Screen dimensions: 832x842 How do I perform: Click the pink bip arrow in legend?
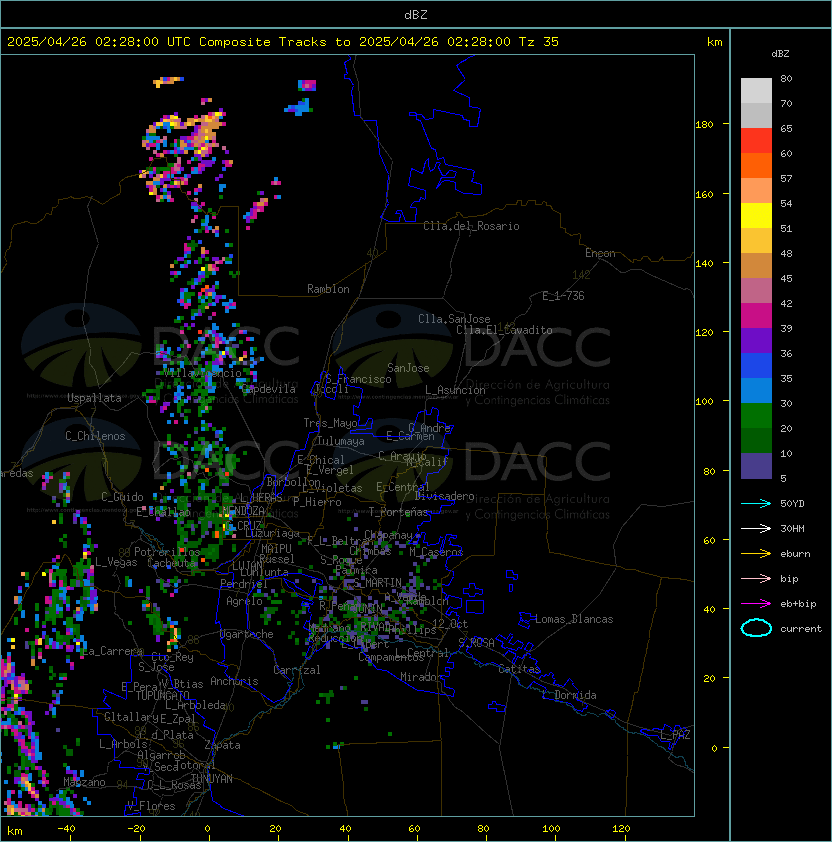(x=756, y=578)
